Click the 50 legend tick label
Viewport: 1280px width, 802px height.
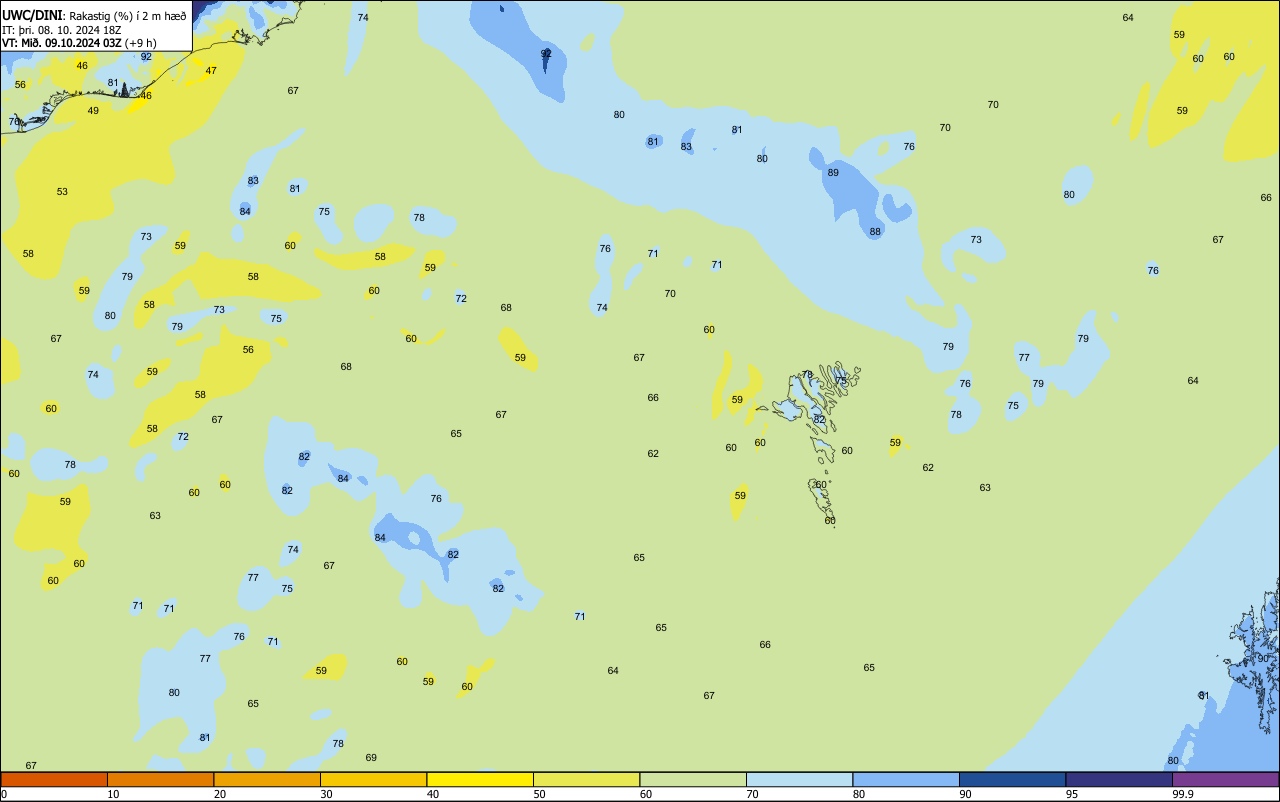click(x=540, y=794)
